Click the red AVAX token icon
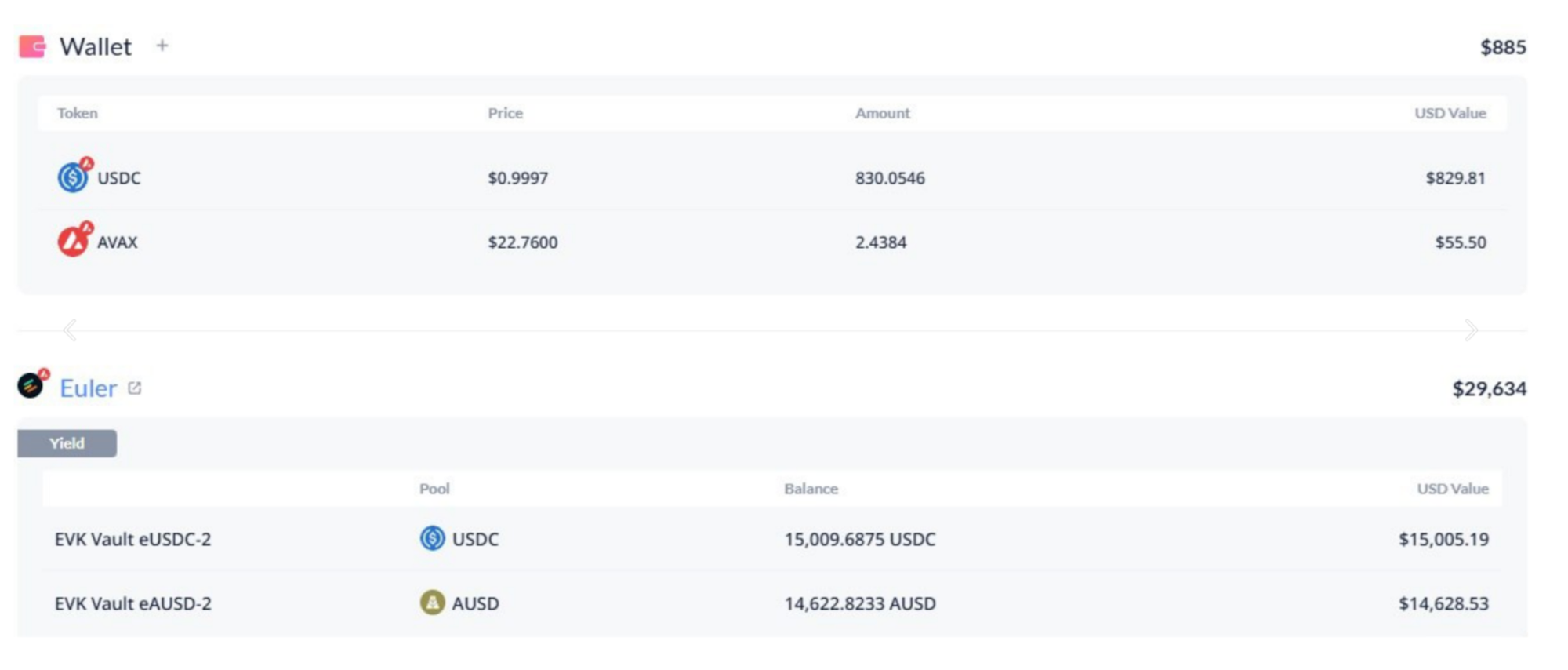Image resolution: width=1568 pixels, height=670 pixels. tap(74, 241)
